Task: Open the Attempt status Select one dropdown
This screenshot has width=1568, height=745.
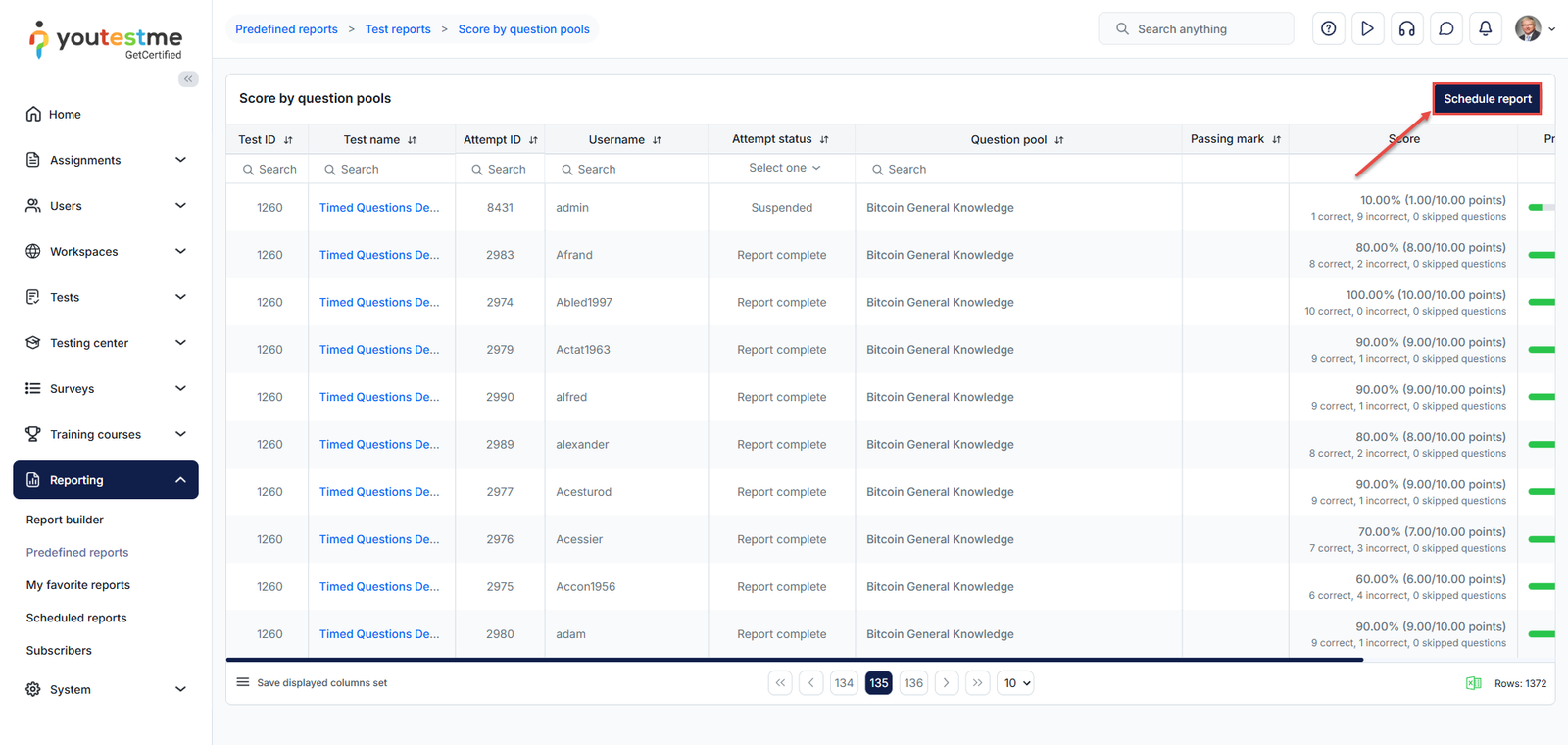Action: tap(784, 168)
